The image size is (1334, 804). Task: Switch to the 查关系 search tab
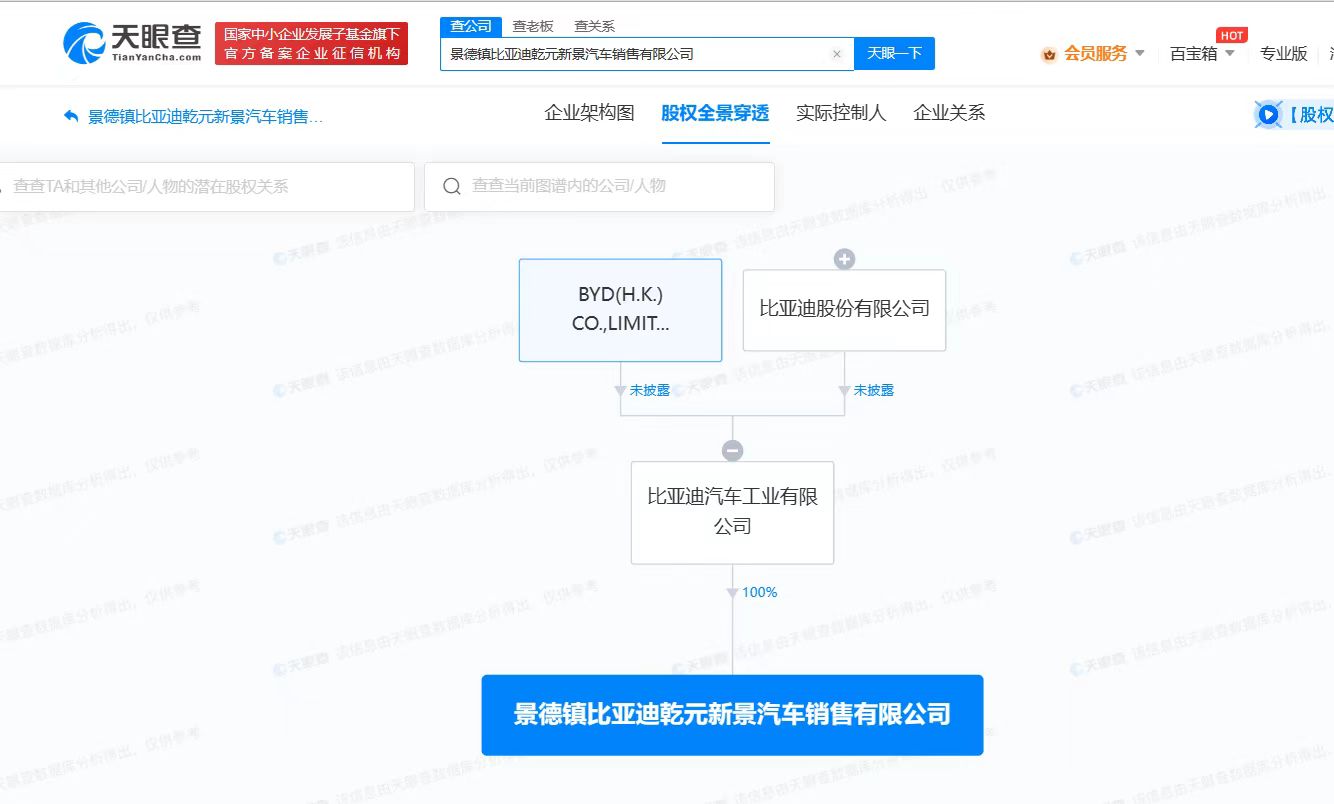point(595,26)
